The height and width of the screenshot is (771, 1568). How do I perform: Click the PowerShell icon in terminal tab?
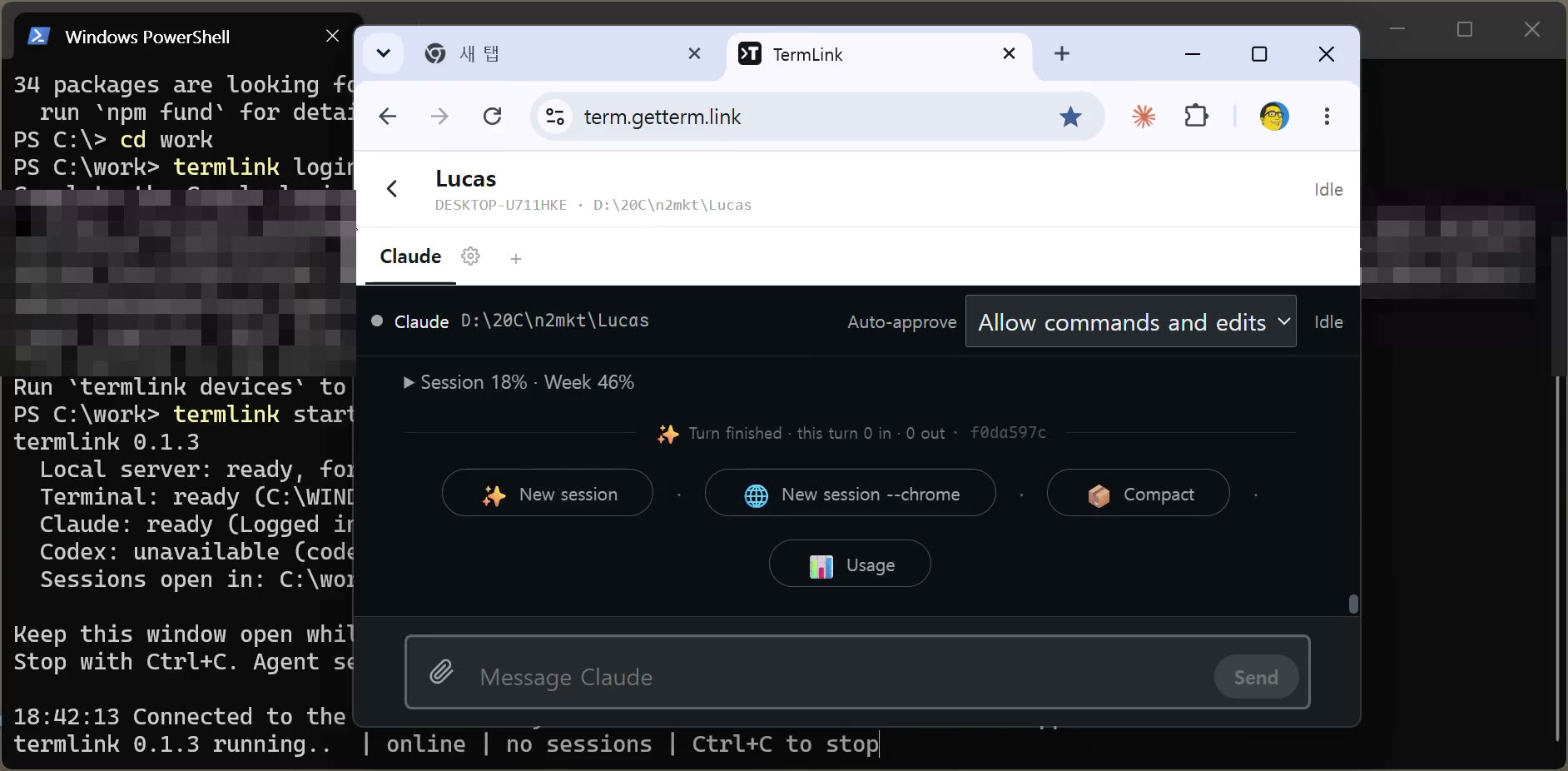[x=38, y=36]
